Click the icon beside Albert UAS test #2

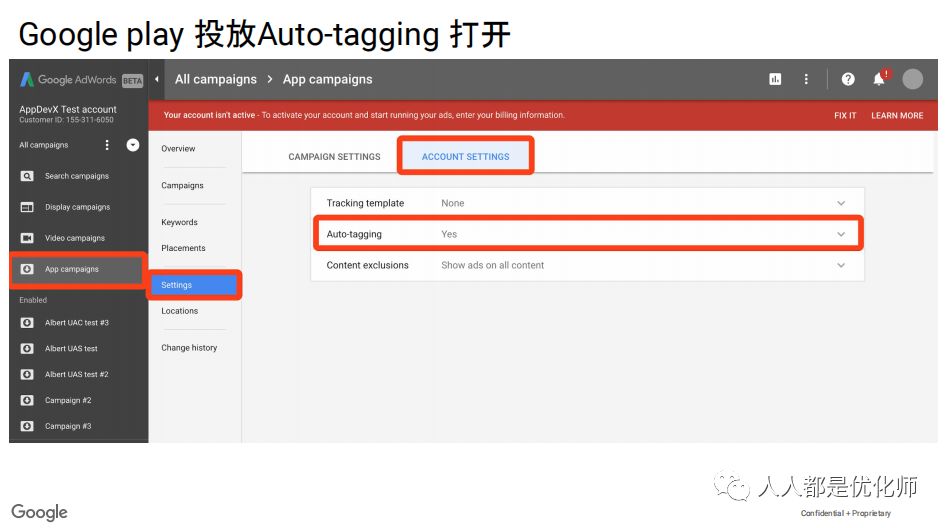click(x=27, y=374)
